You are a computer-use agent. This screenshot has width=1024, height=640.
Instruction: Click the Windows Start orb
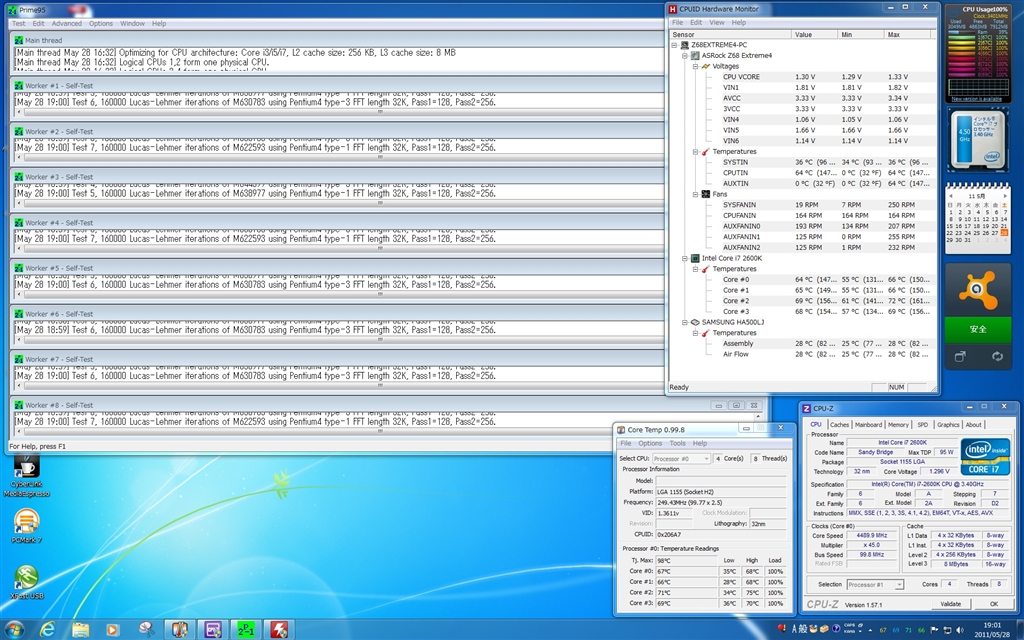[14, 629]
